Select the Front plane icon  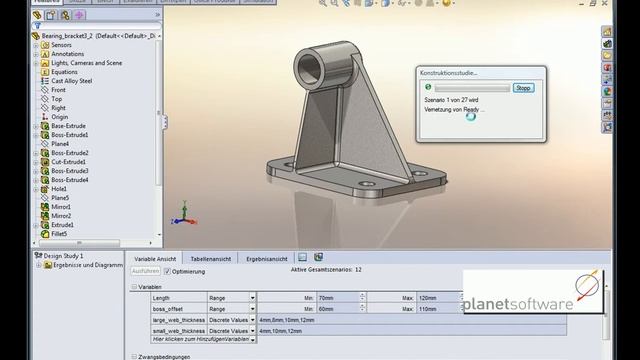pos(45,90)
